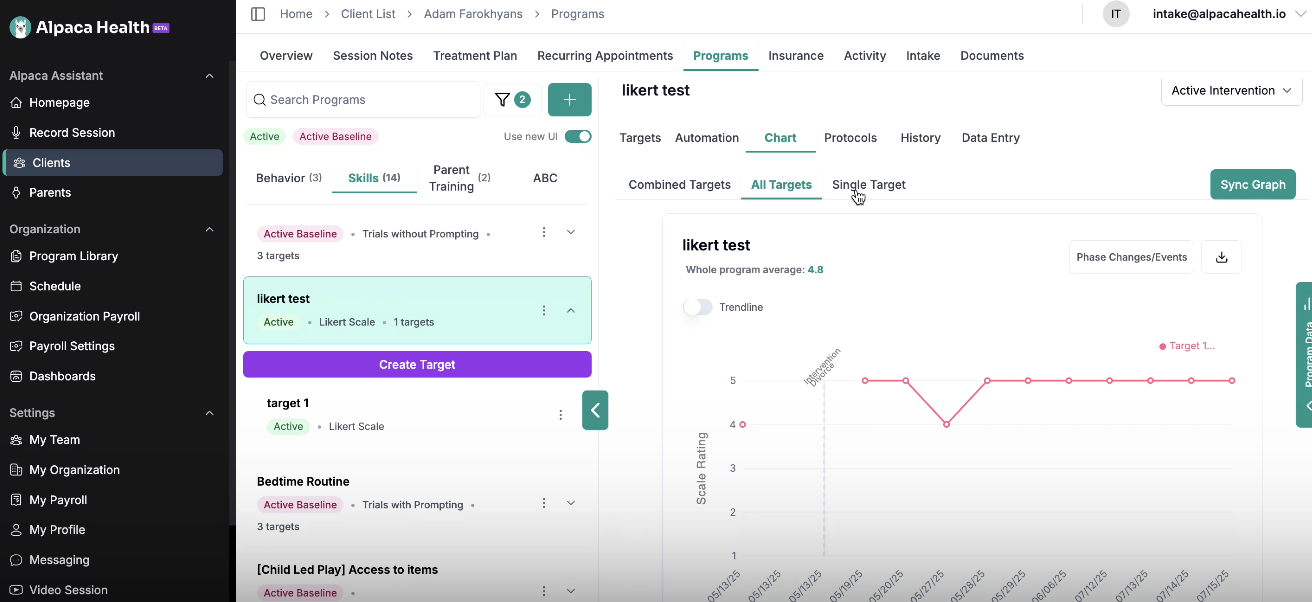Viewport: 1312px width, 602px height.
Task: Open the three-dot menu for target 1
Action: [560, 415]
